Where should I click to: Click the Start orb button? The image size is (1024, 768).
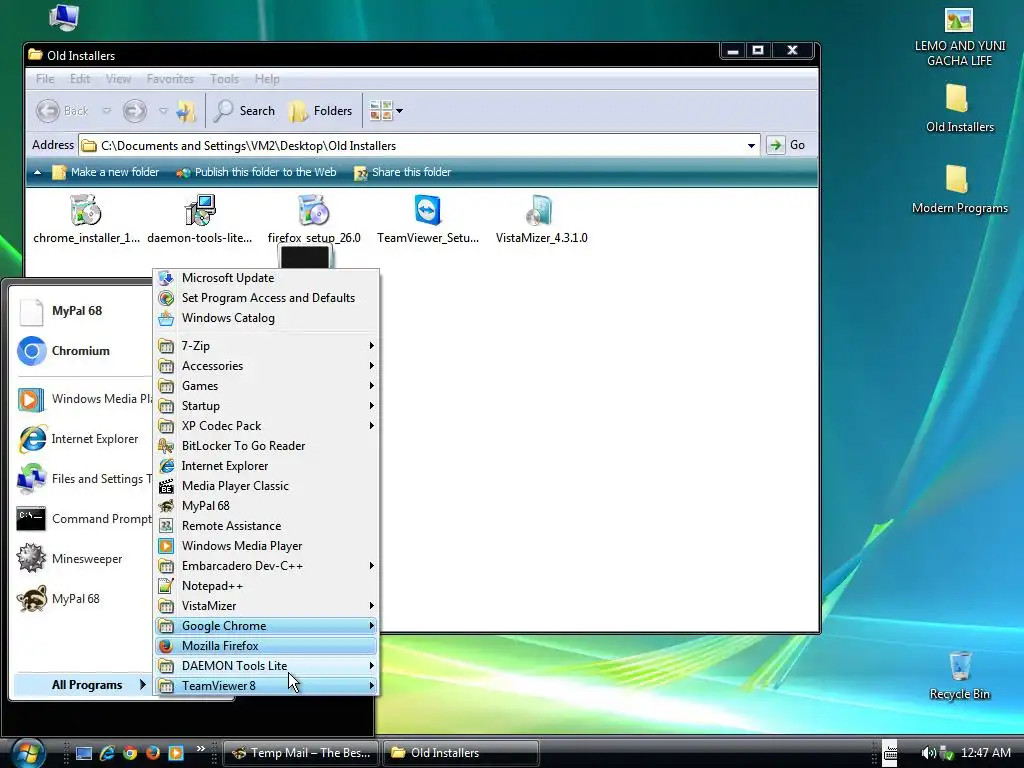28,752
